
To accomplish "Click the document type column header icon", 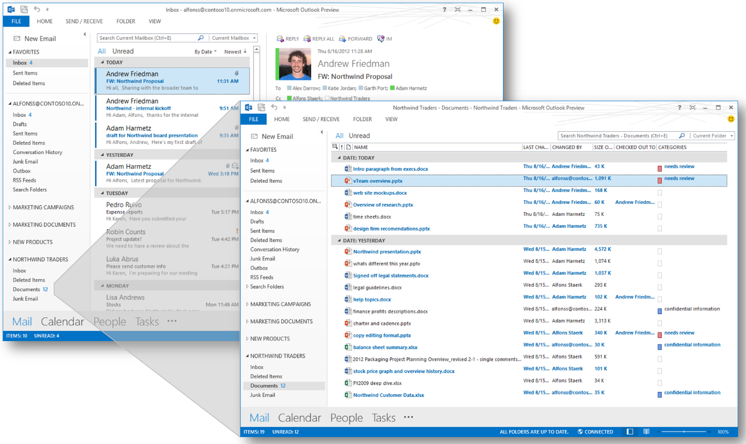I will pyautogui.click(x=348, y=147).
